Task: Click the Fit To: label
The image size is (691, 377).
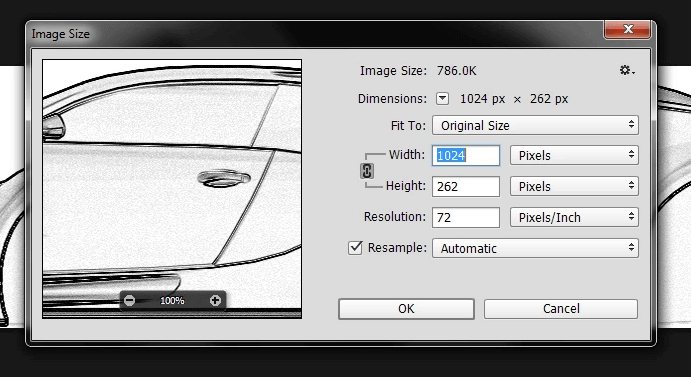Action: click(408, 126)
